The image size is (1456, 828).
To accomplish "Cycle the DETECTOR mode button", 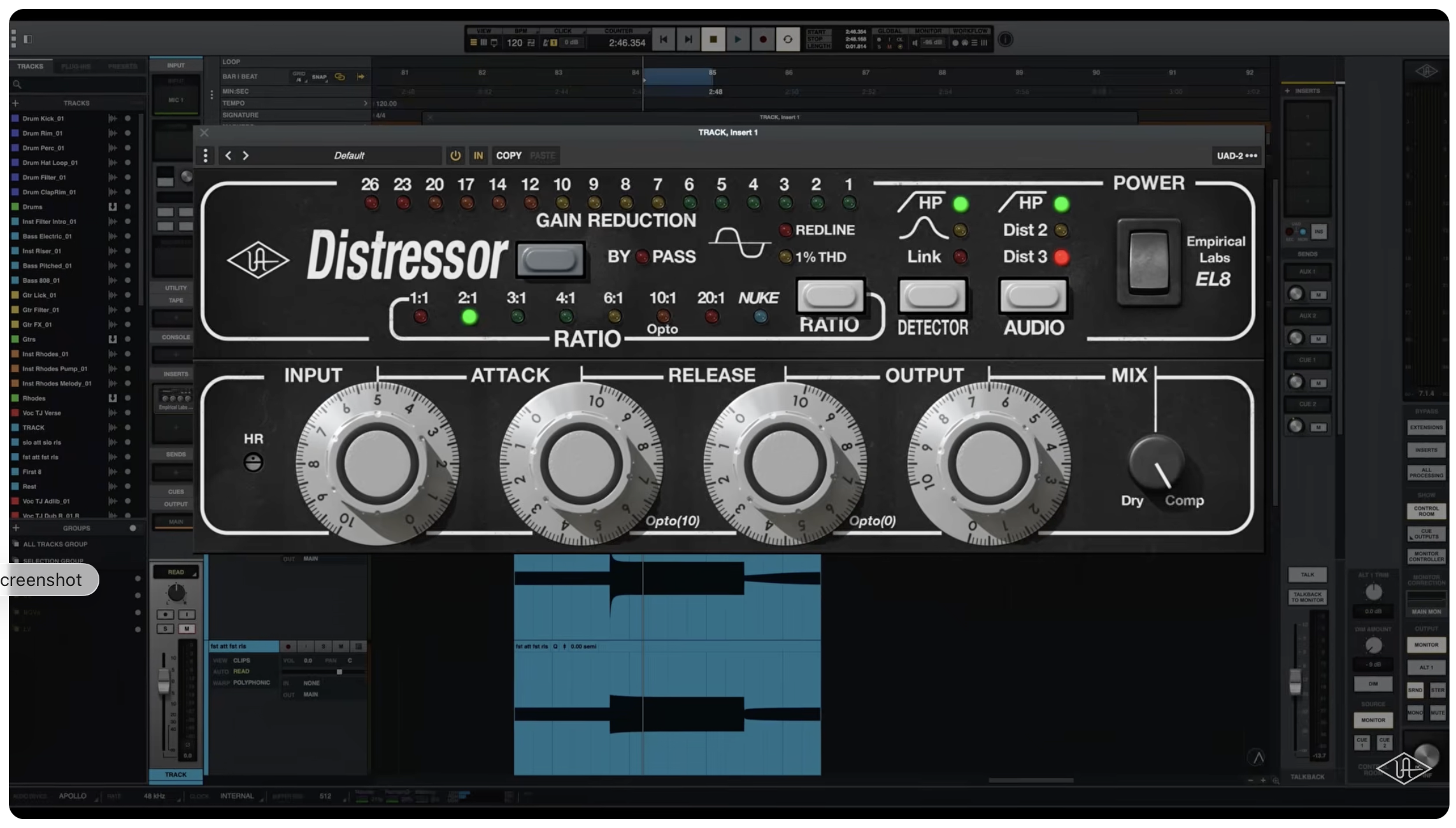I will tap(932, 296).
